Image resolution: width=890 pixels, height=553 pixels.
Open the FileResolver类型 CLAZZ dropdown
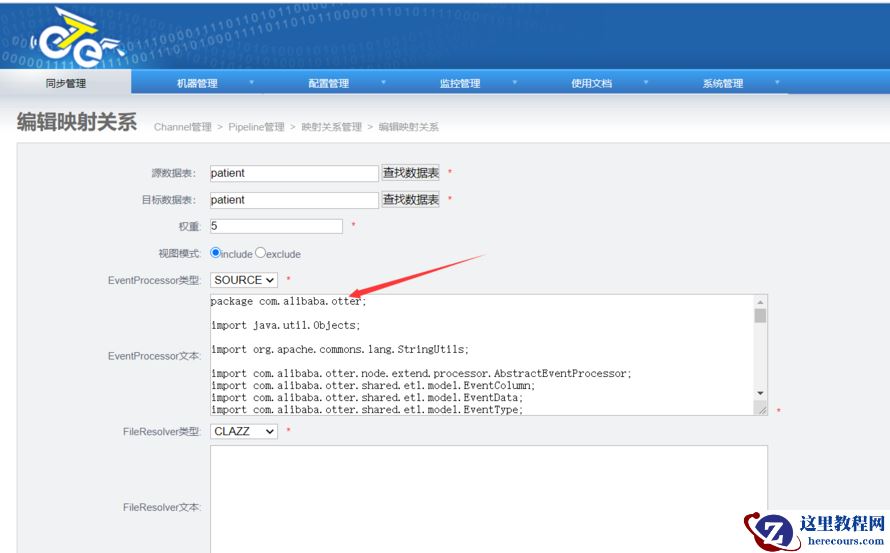(244, 431)
